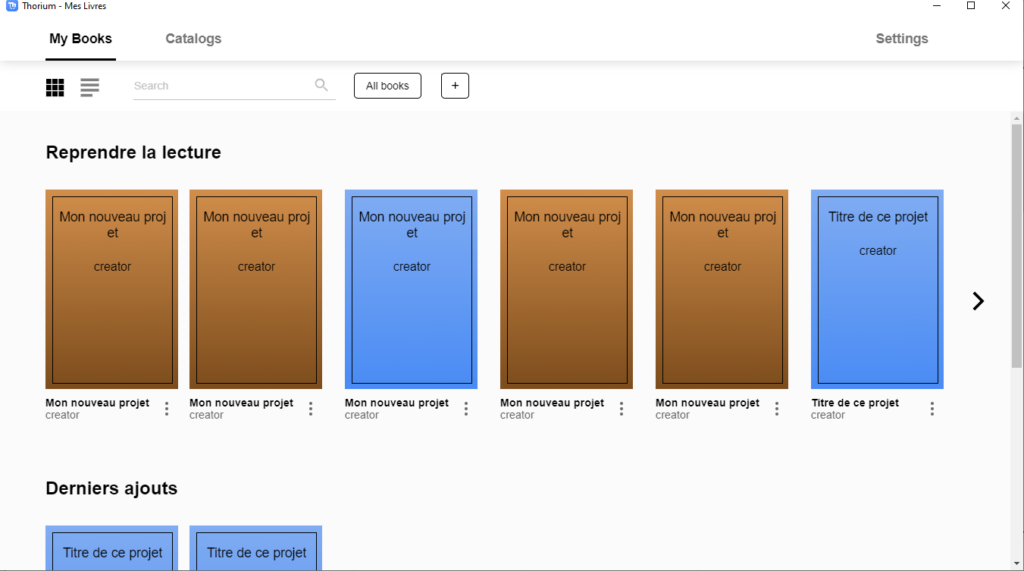Open options menu for second book

pos(311,409)
